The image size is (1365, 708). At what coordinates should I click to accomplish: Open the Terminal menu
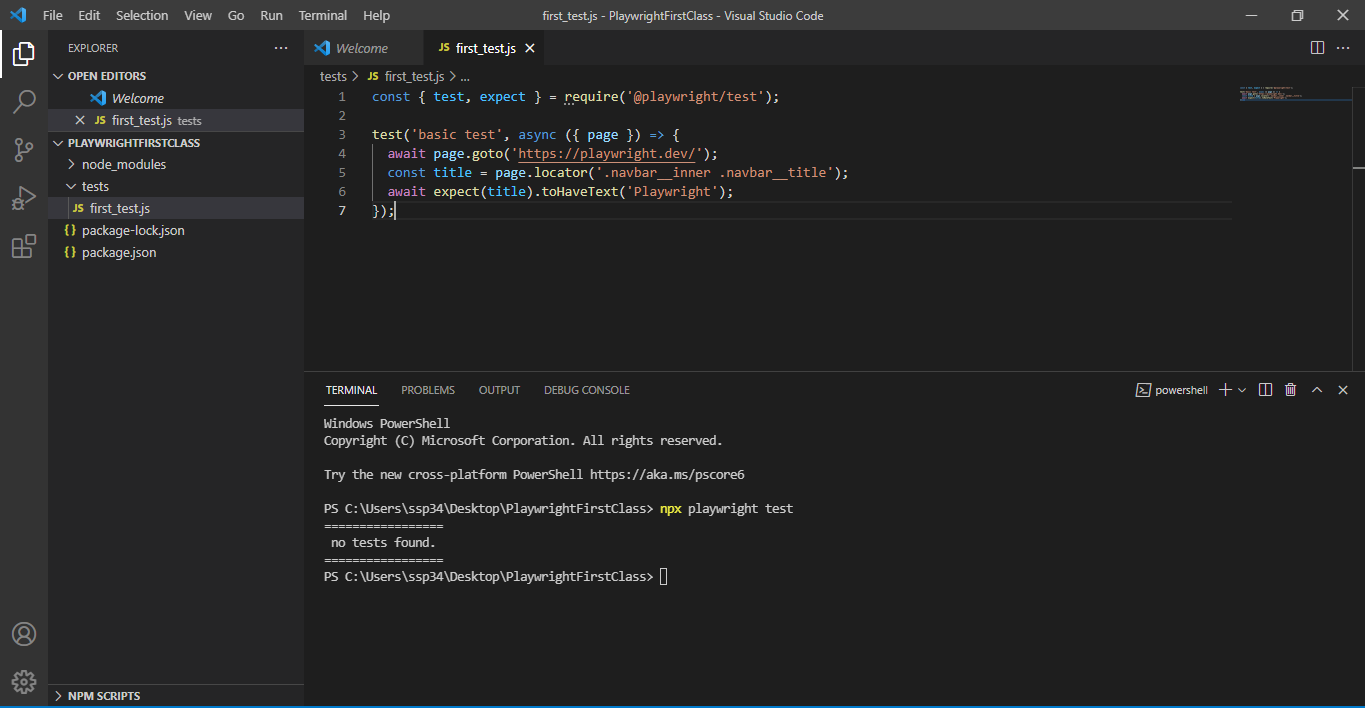[x=323, y=15]
